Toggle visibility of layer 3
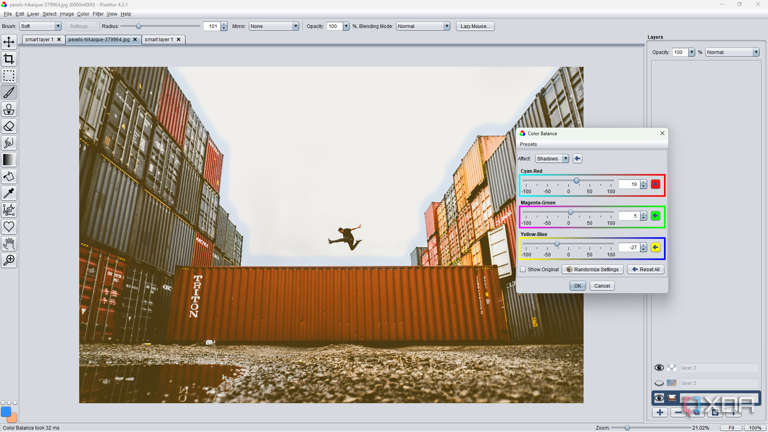 coord(659,368)
